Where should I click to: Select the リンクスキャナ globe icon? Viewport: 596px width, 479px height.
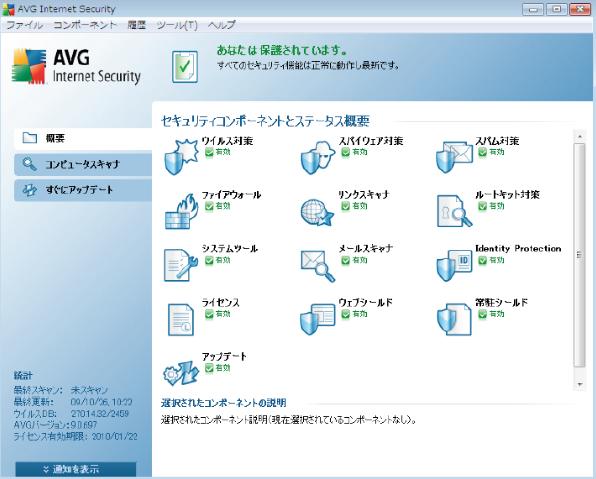pyautogui.click(x=318, y=212)
